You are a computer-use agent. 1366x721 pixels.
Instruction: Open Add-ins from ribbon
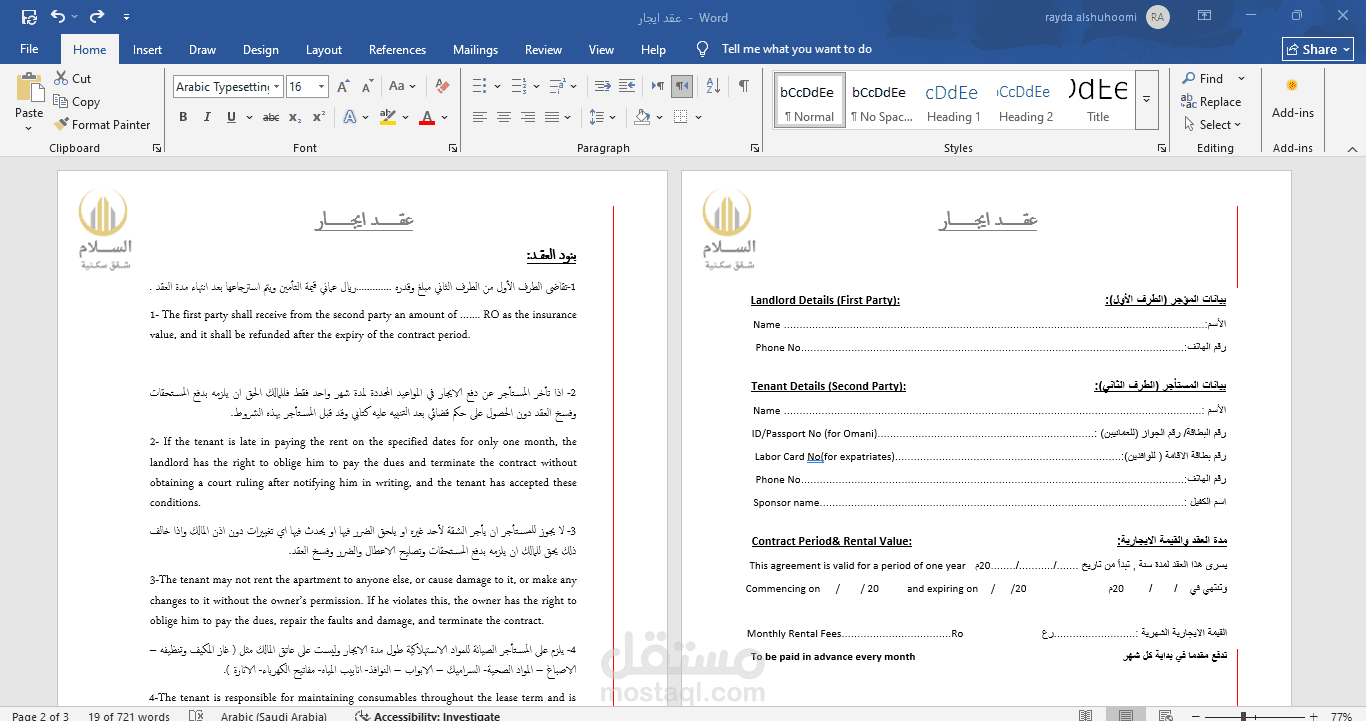point(1292,99)
